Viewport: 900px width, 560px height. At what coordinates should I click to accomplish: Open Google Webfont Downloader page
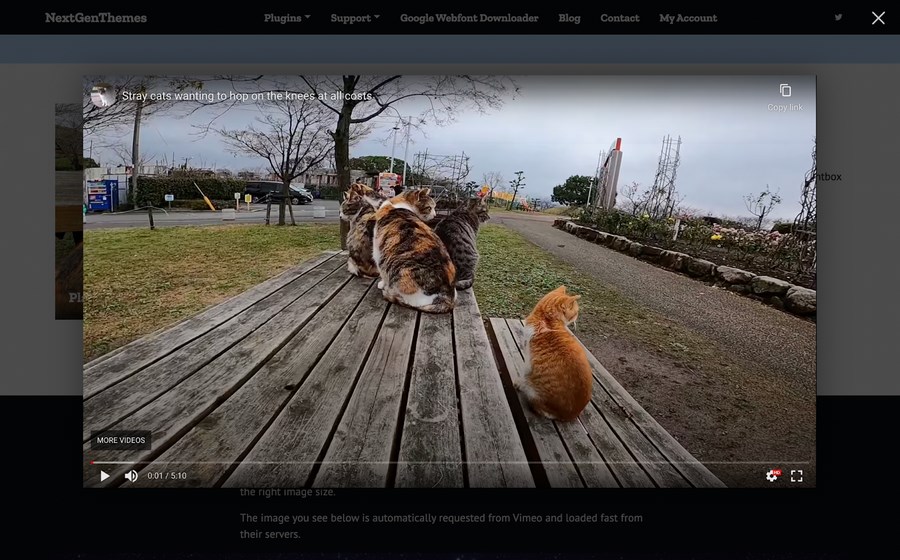pos(469,18)
